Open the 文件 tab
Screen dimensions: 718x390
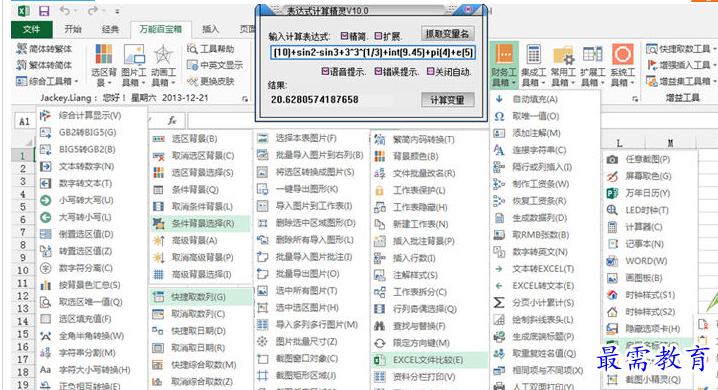pos(31,29)
